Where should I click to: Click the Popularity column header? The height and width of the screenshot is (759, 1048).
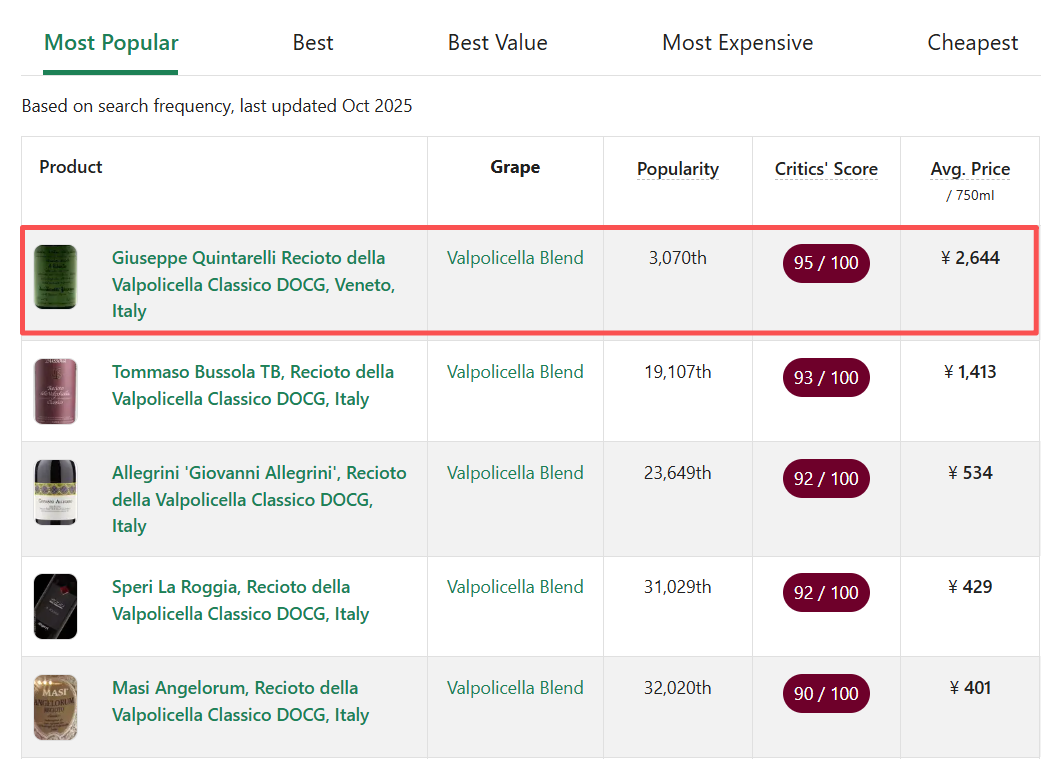point(678,169)
